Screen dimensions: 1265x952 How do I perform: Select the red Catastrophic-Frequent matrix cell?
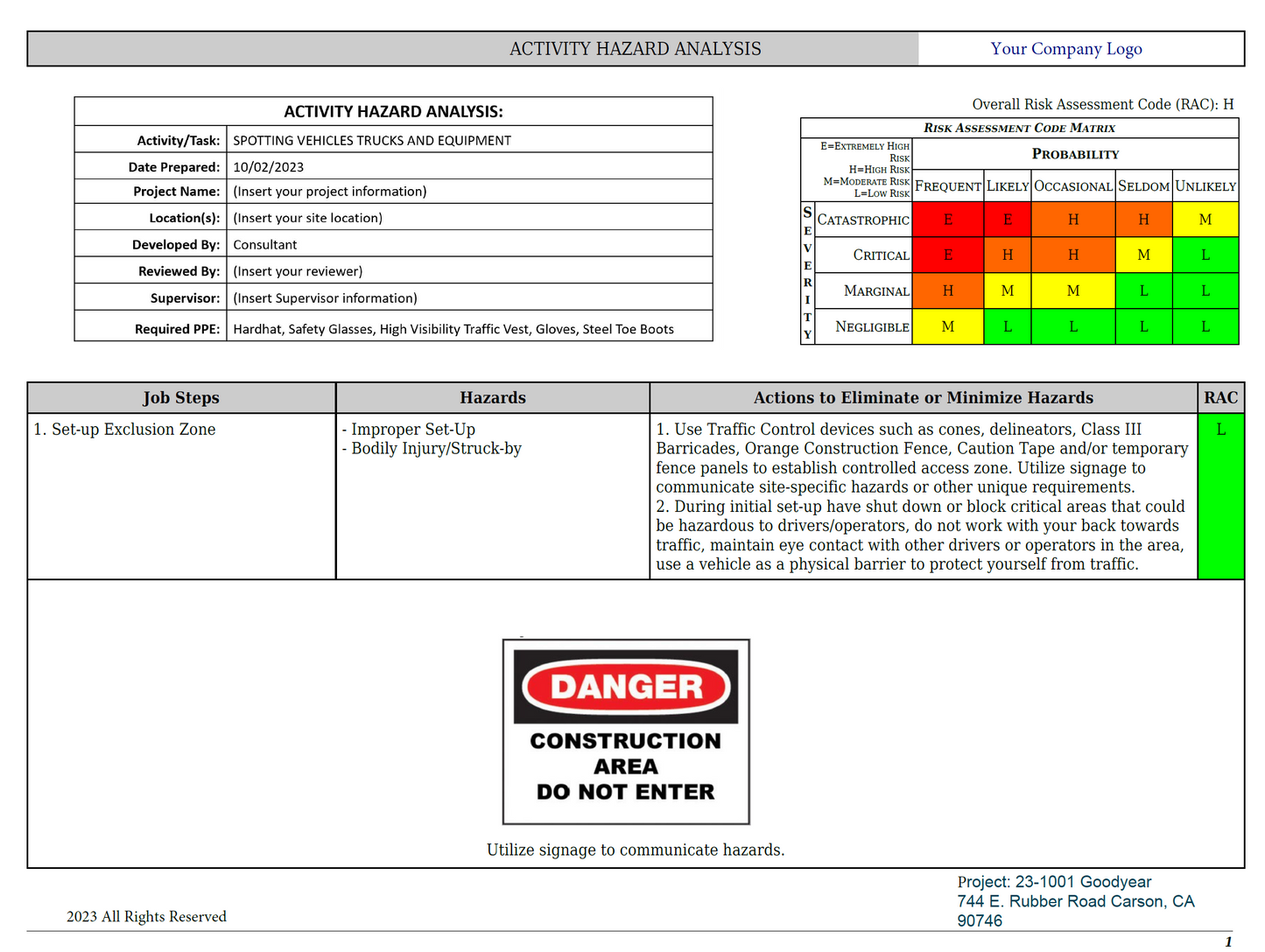coord(947,220)
